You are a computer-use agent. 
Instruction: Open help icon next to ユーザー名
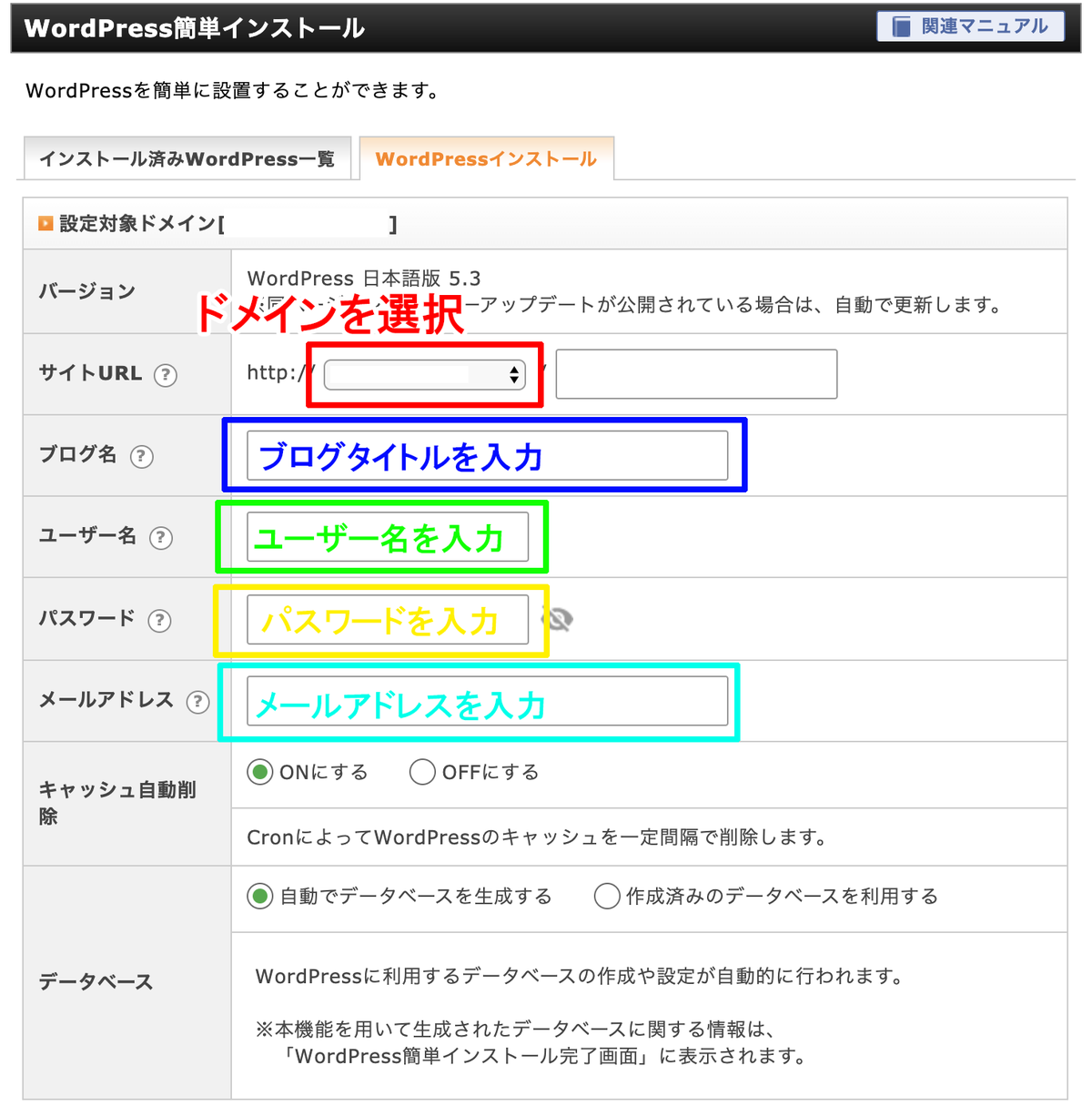(160, 537)
